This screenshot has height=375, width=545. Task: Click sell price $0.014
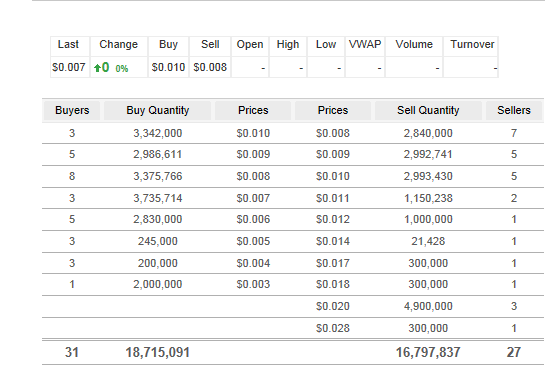(333, 242)
